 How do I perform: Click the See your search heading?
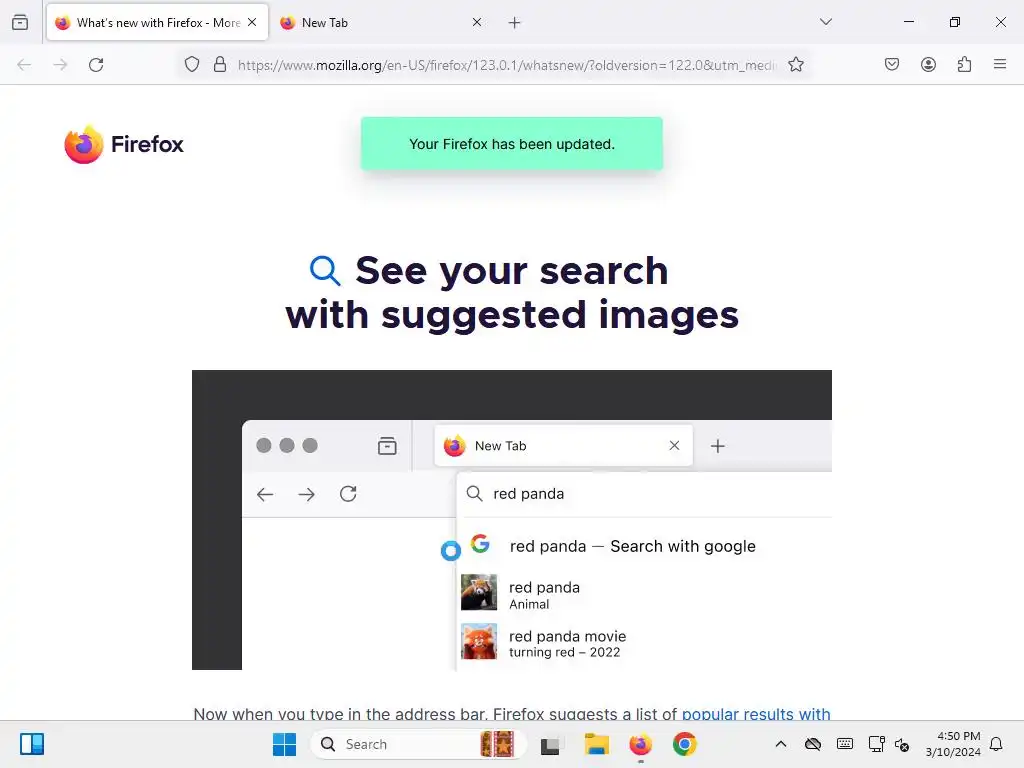pos(511,293)
